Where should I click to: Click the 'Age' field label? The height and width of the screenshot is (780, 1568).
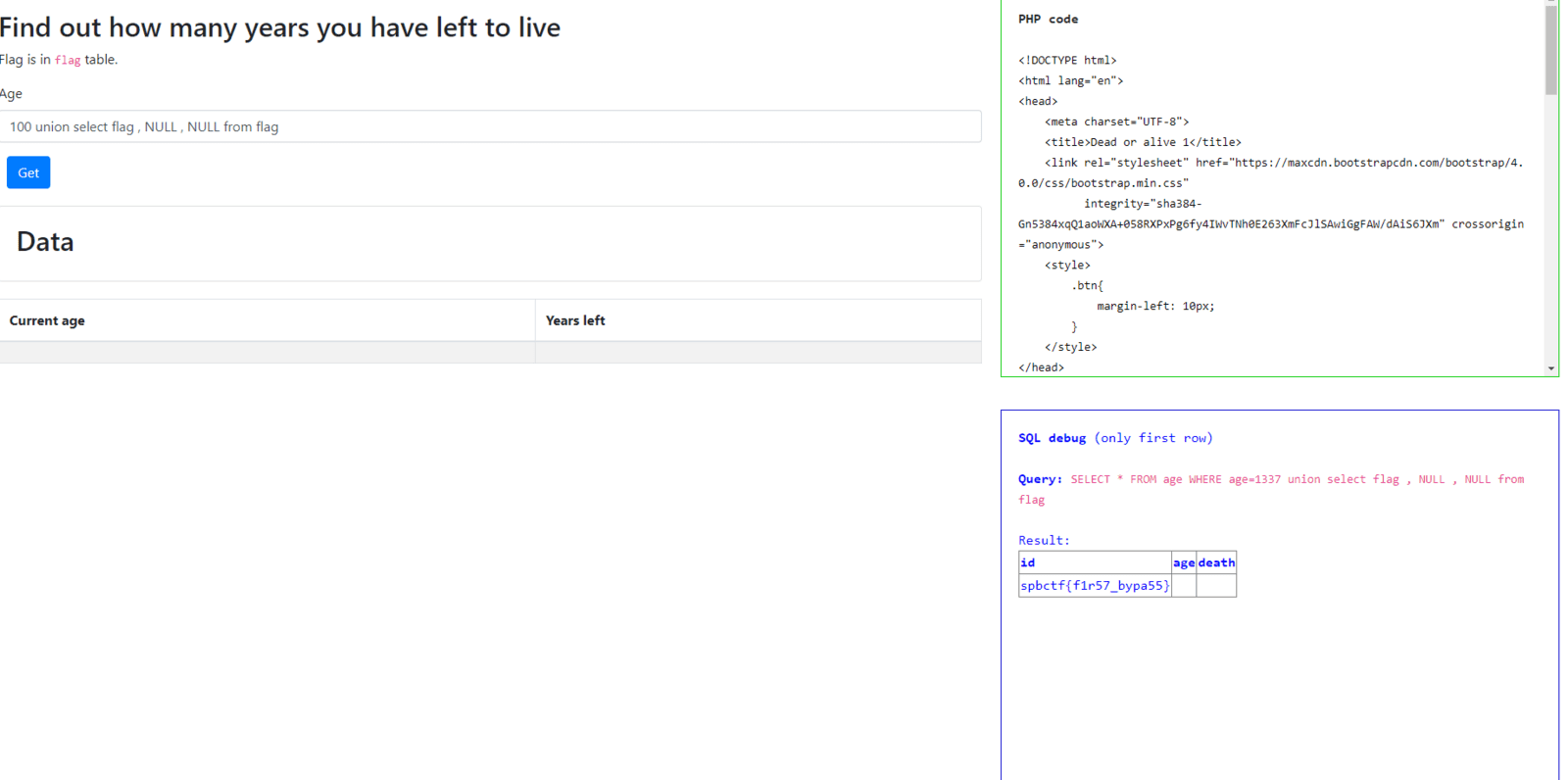click(x=11, y=94)
